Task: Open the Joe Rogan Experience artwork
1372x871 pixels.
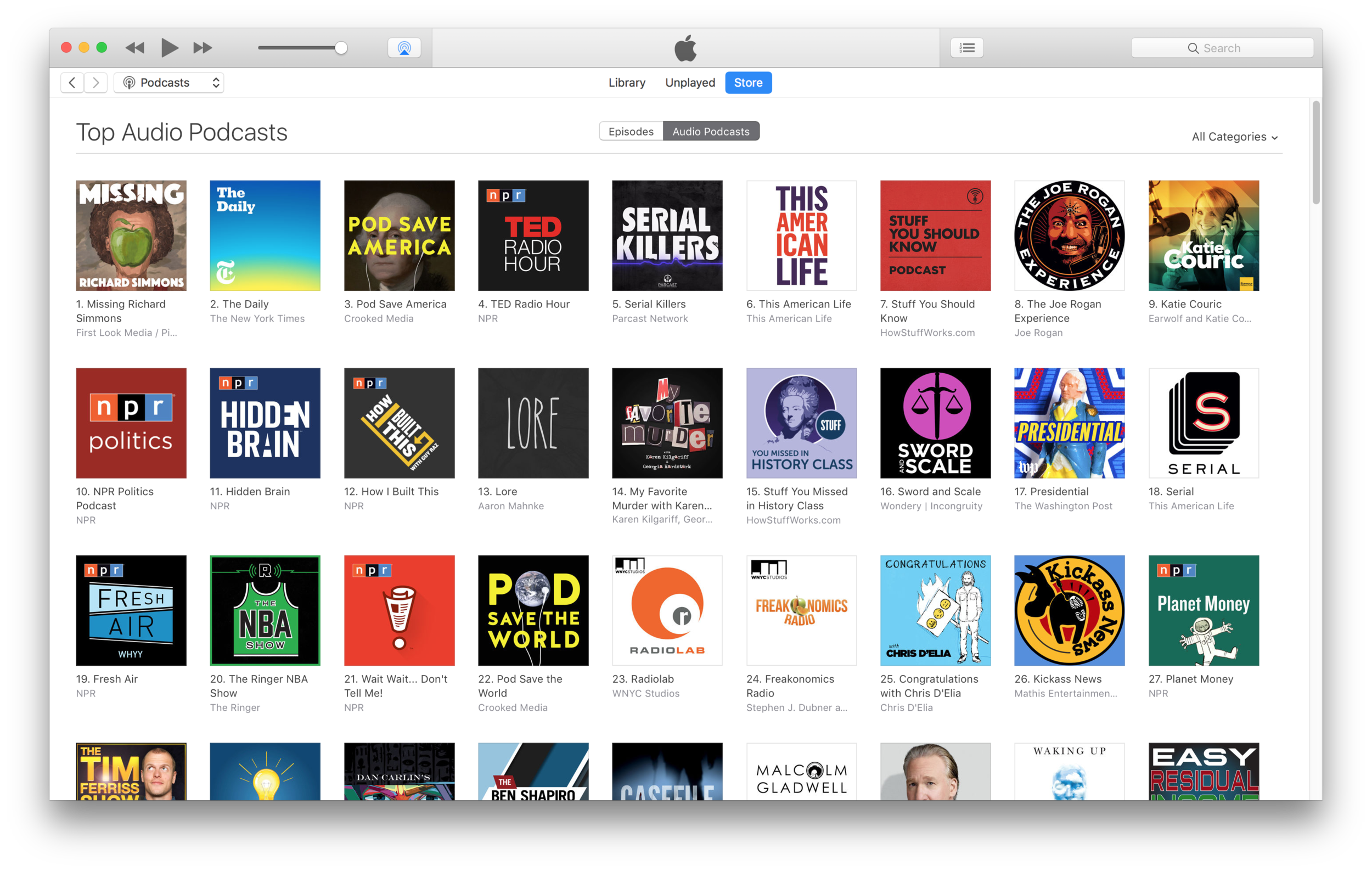Action: [1070, 236]
